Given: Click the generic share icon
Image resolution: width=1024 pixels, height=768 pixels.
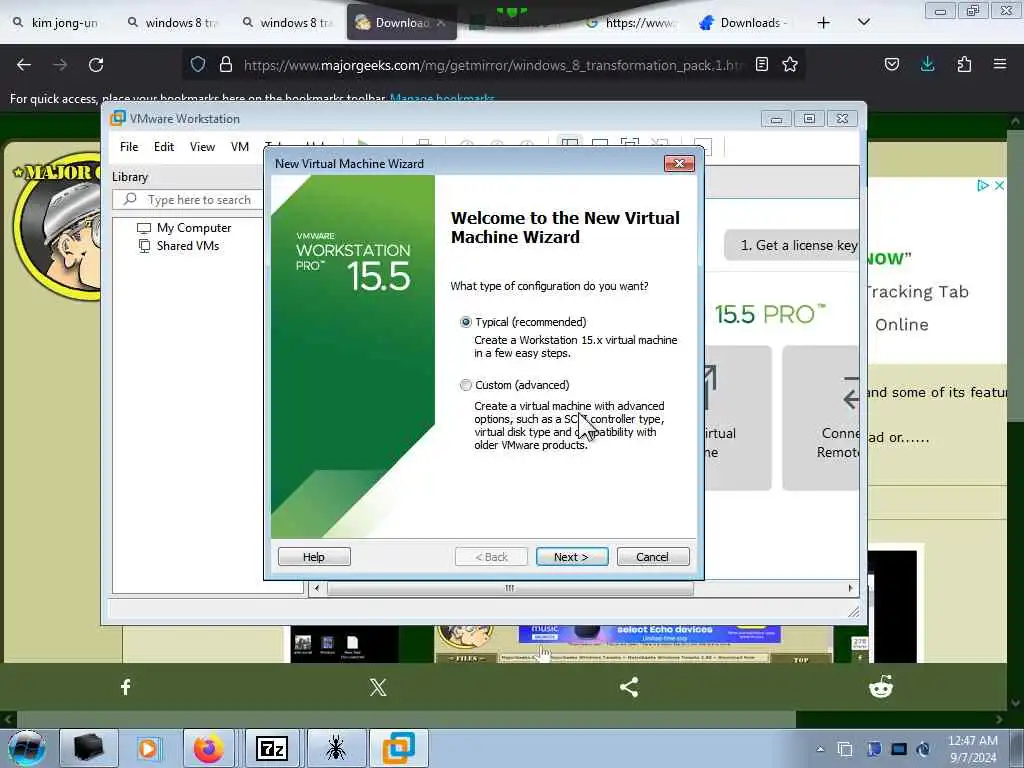Looking at the screenshot, I should click(x=629, y=687).
